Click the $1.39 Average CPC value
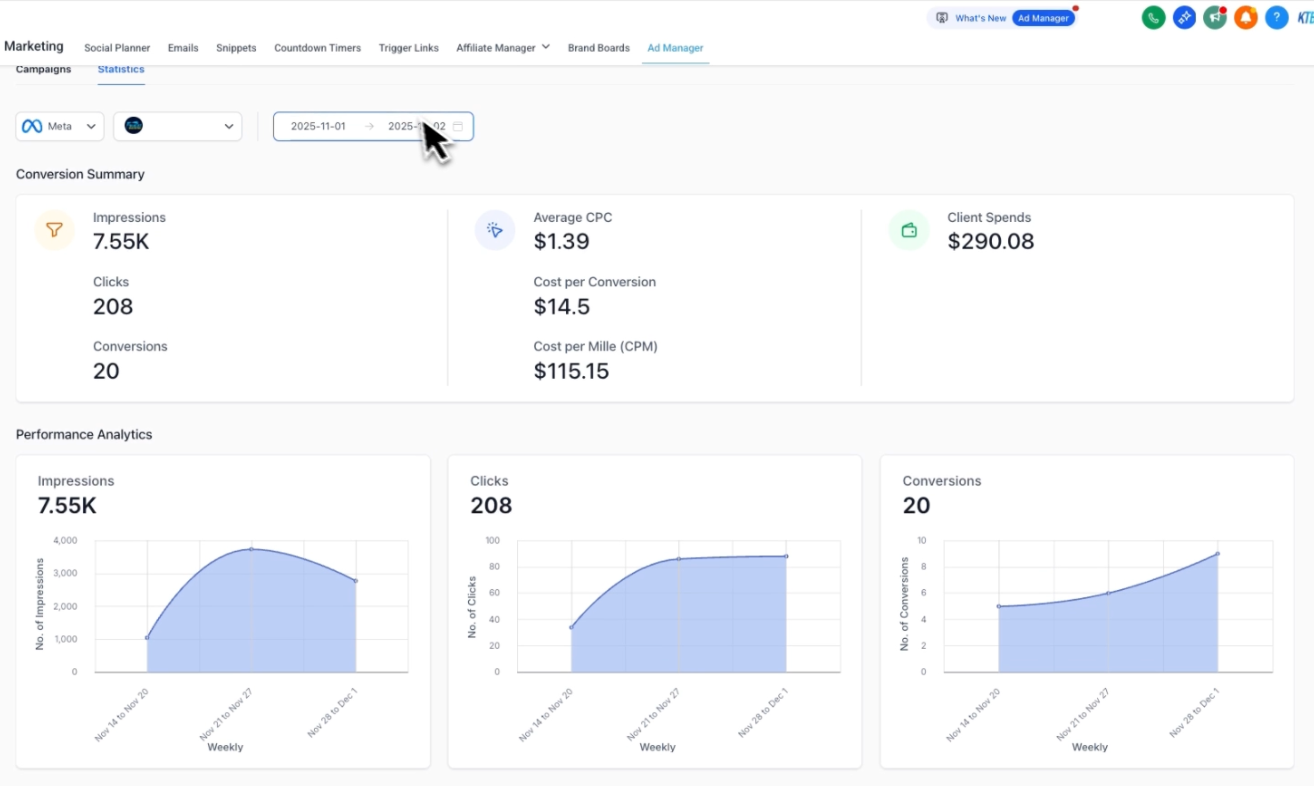The width and height of the screenshot is (1314, 786). [x=561, y=241]
